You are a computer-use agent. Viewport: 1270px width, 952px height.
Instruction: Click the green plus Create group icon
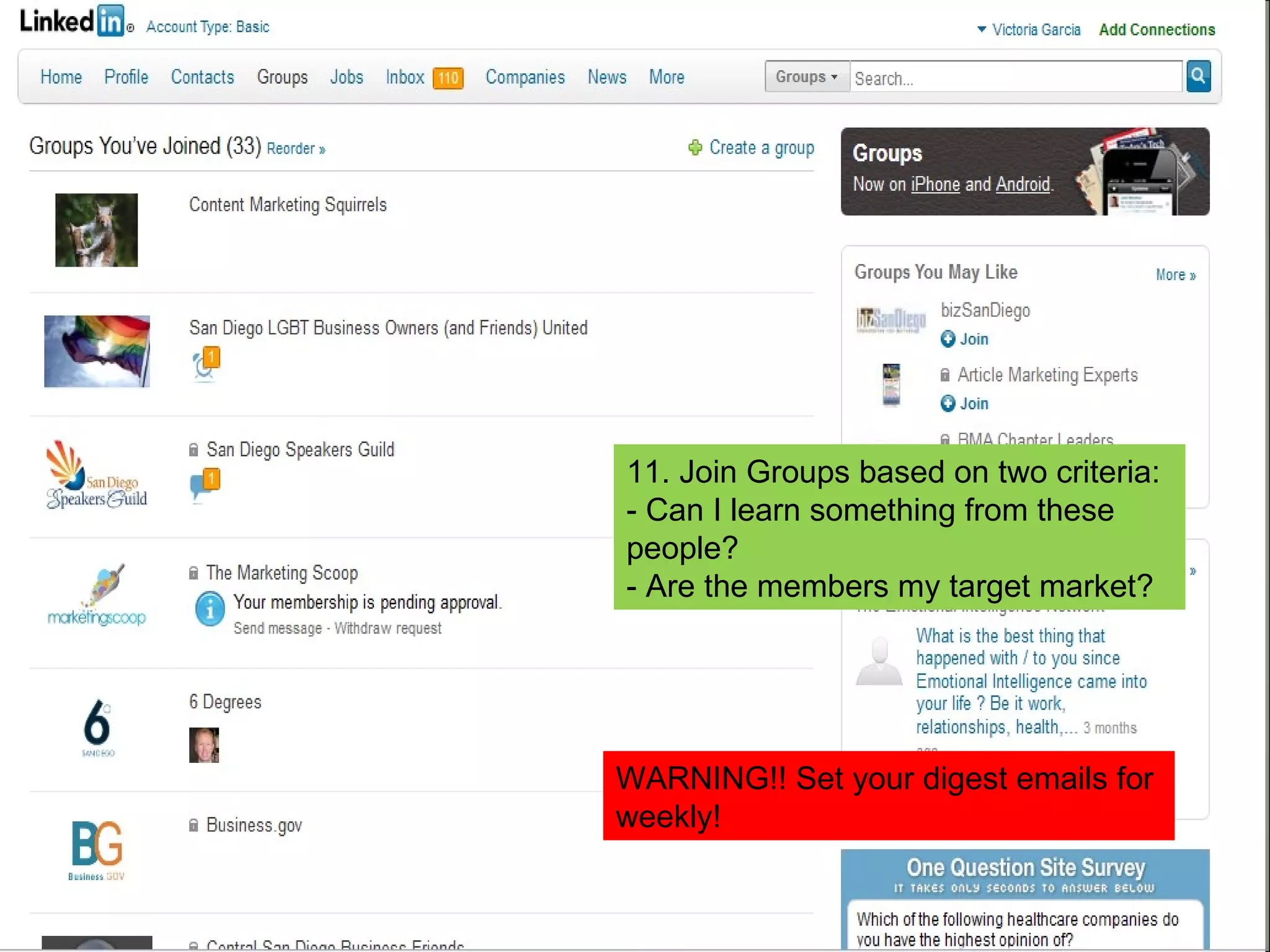(x=695, y=148)
